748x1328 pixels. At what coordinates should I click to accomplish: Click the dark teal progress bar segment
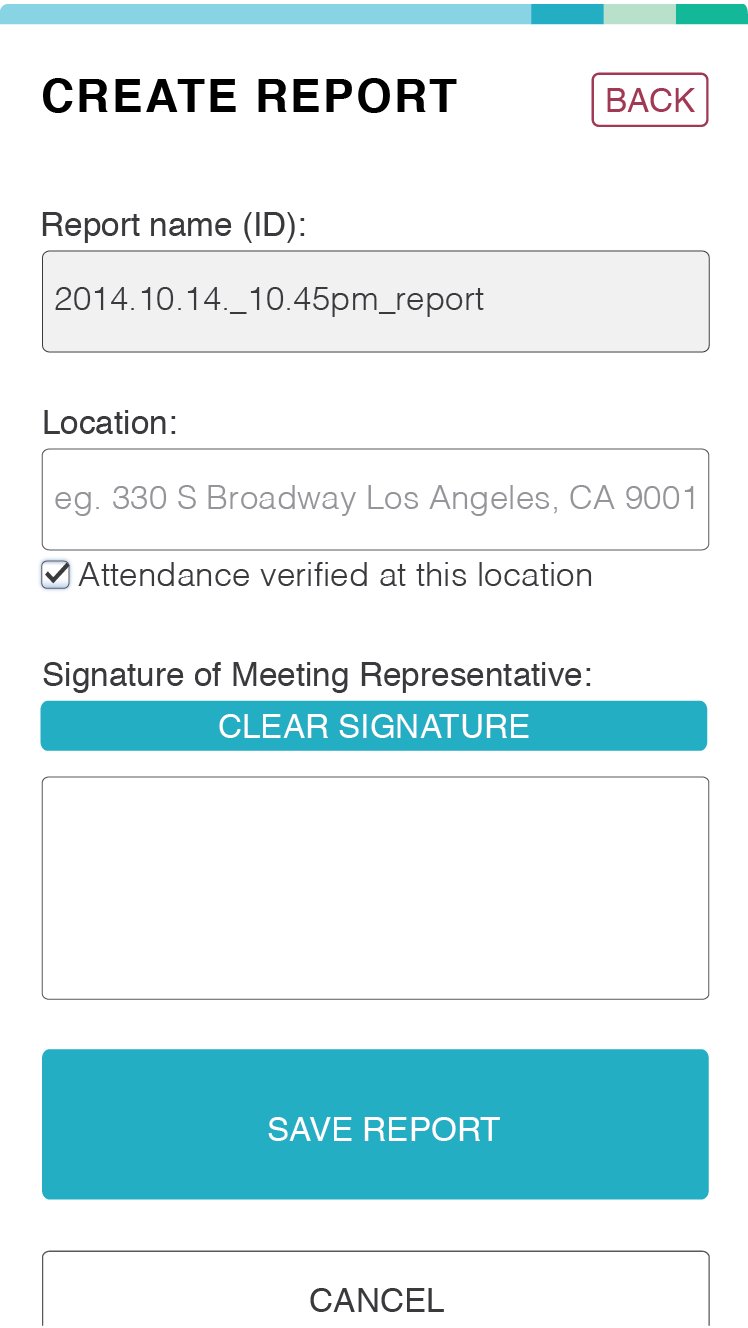567,14
